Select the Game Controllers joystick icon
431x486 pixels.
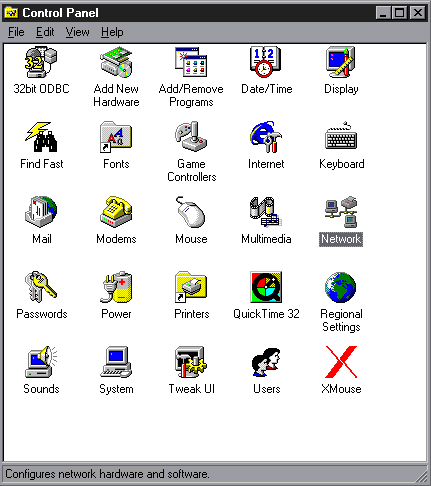point(191,137)
